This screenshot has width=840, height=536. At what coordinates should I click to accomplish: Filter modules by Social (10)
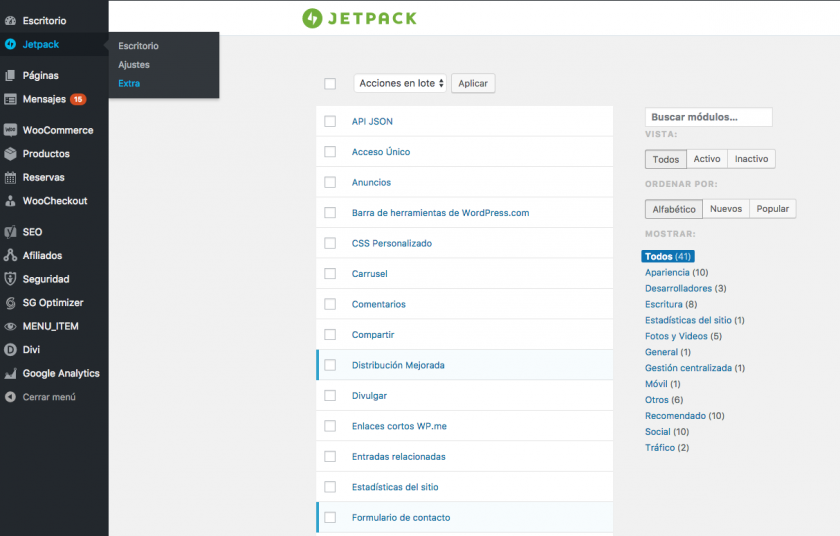tap(666, 432)
